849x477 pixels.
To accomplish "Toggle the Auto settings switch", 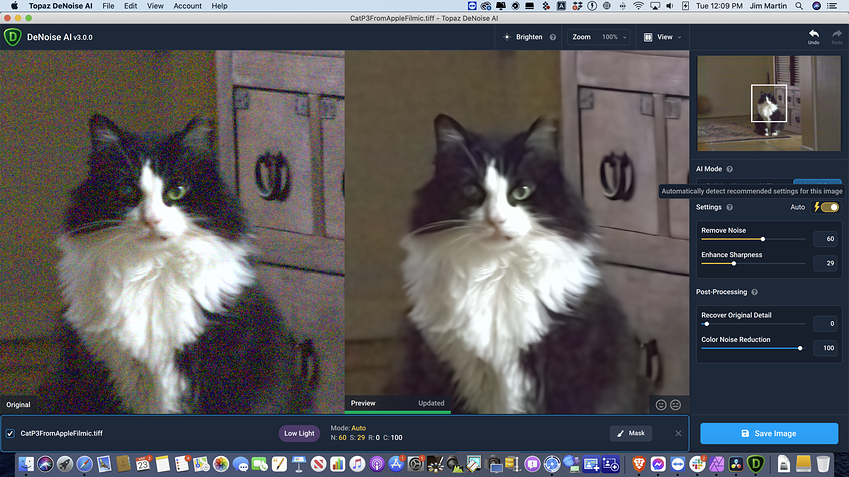I will [829, 207].
